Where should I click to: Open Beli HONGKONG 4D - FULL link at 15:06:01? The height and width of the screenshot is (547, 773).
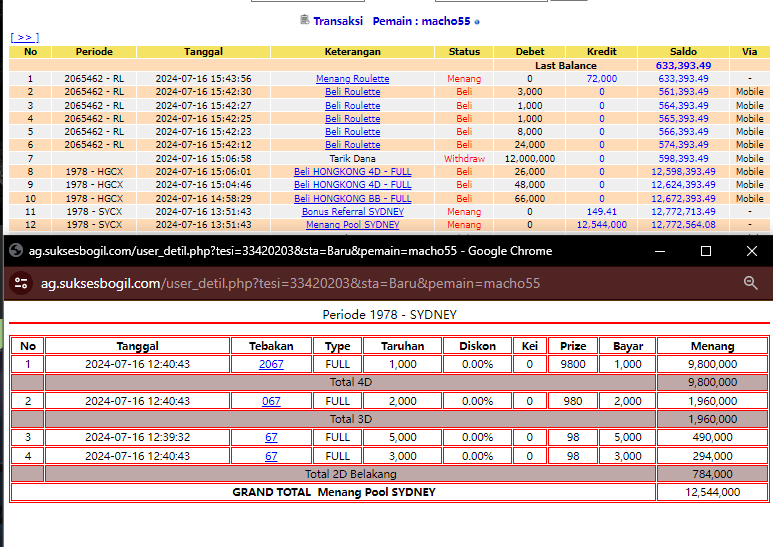pyautogui.click(x=352, y=171)
